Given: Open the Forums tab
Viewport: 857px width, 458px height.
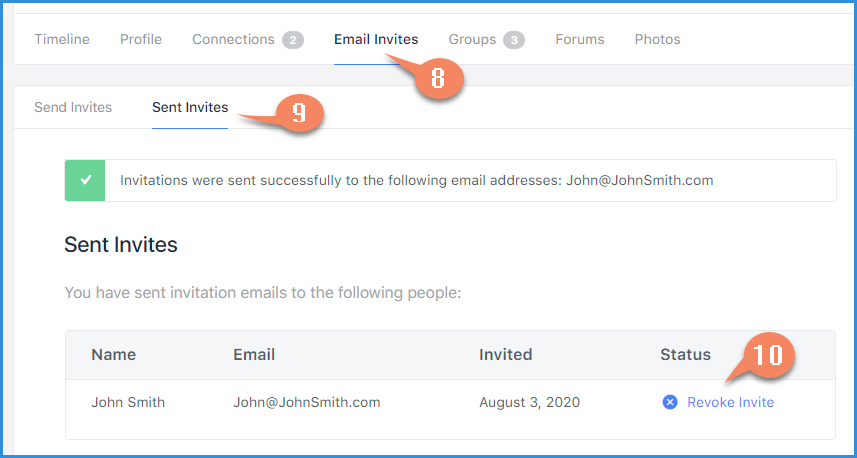Looking at the screenshot, I should point(580,39).
